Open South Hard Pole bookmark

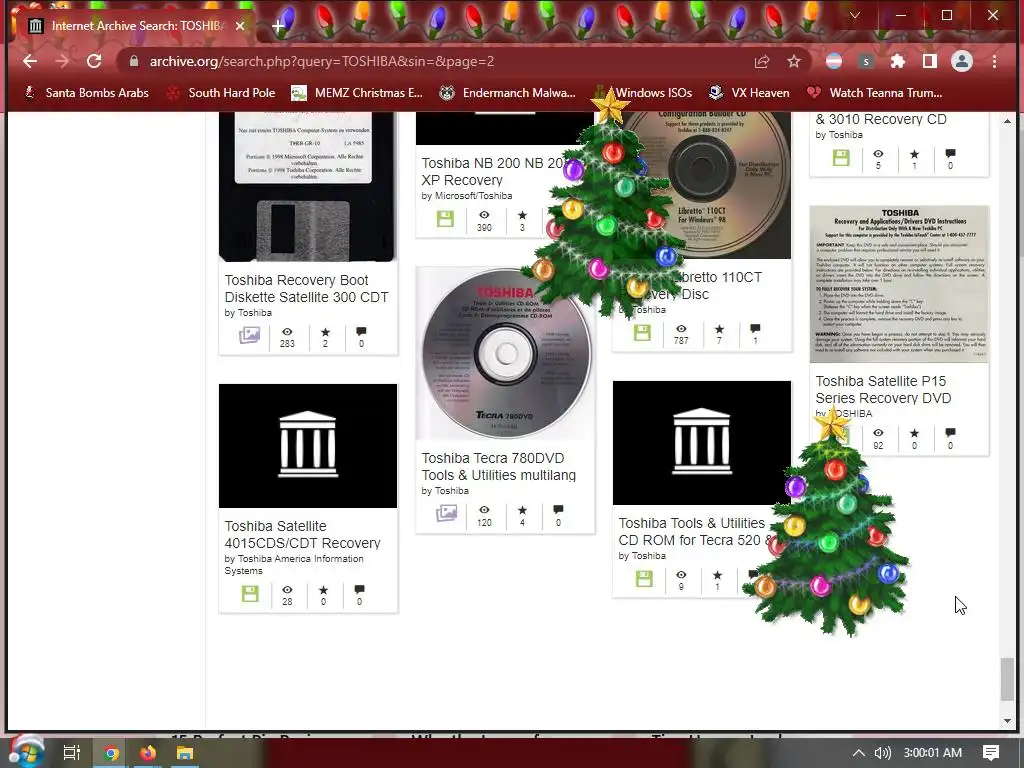coord(221,93)
